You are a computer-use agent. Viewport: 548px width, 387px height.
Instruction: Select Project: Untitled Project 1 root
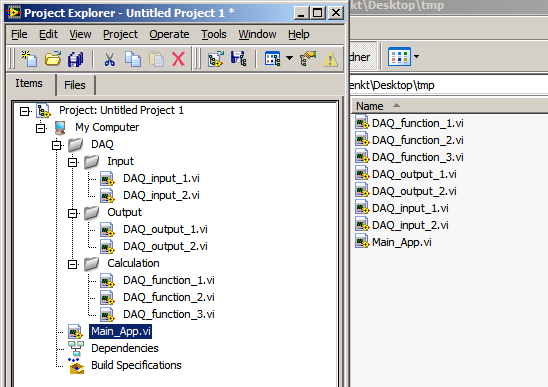tap(121, 110)
